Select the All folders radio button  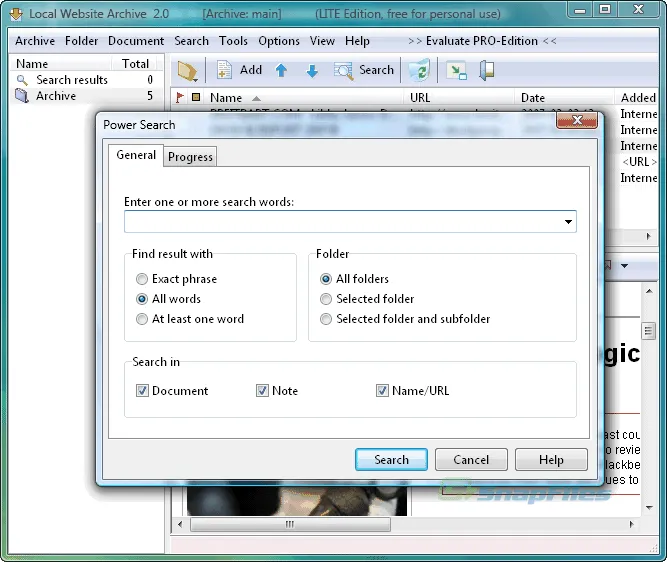pyautogui.click(x=326, y=279)
